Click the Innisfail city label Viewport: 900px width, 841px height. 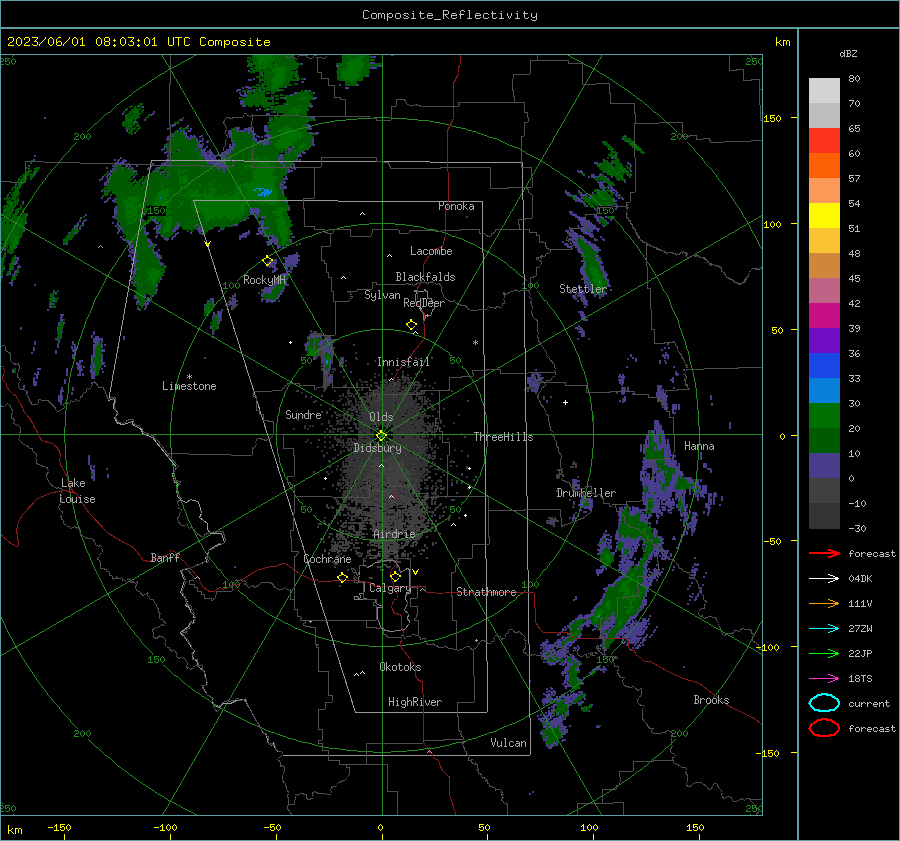[x=404, y=362]
